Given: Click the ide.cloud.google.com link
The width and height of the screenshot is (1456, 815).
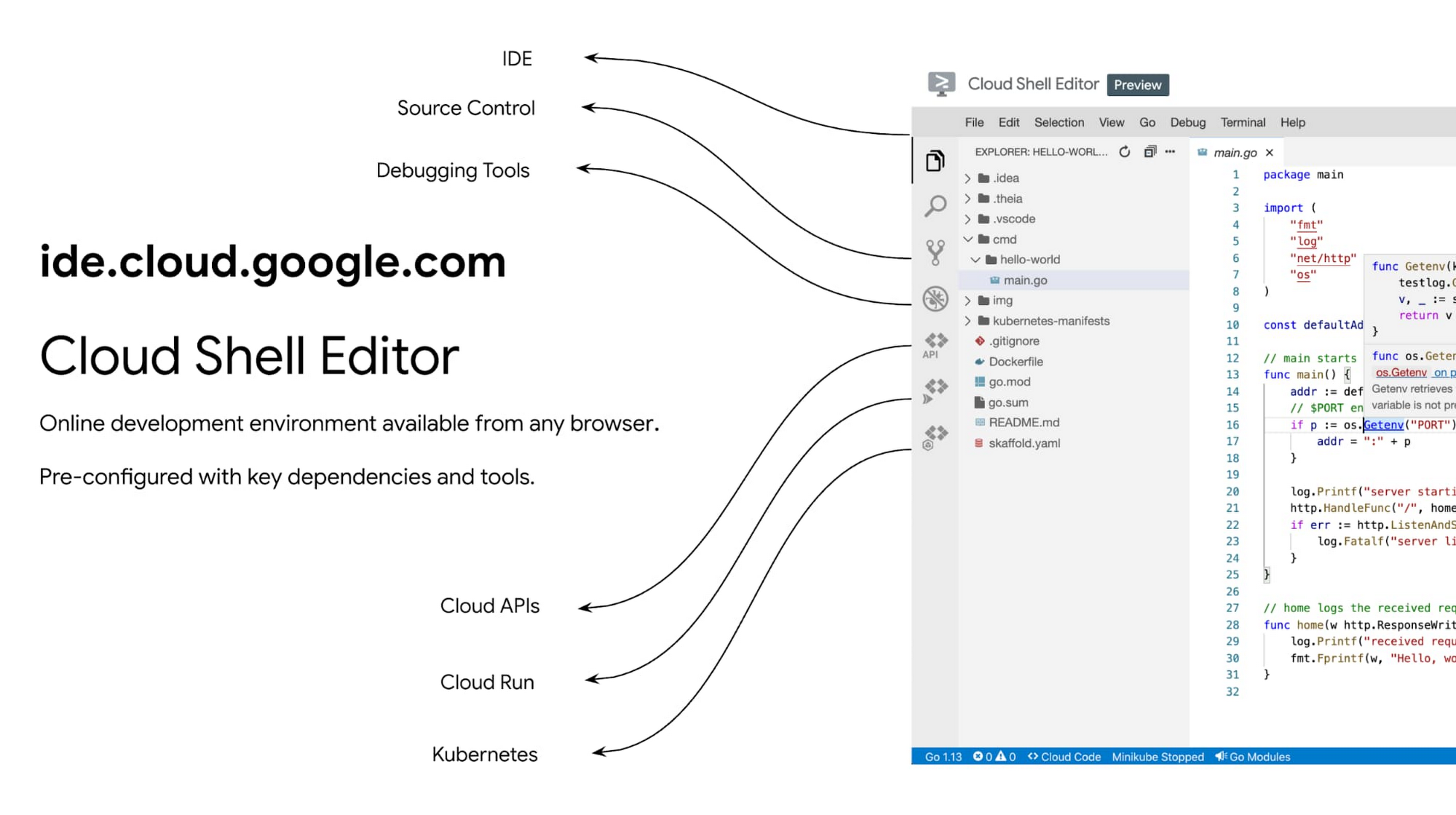Looking at the screenshot, I should coord(272,262).
